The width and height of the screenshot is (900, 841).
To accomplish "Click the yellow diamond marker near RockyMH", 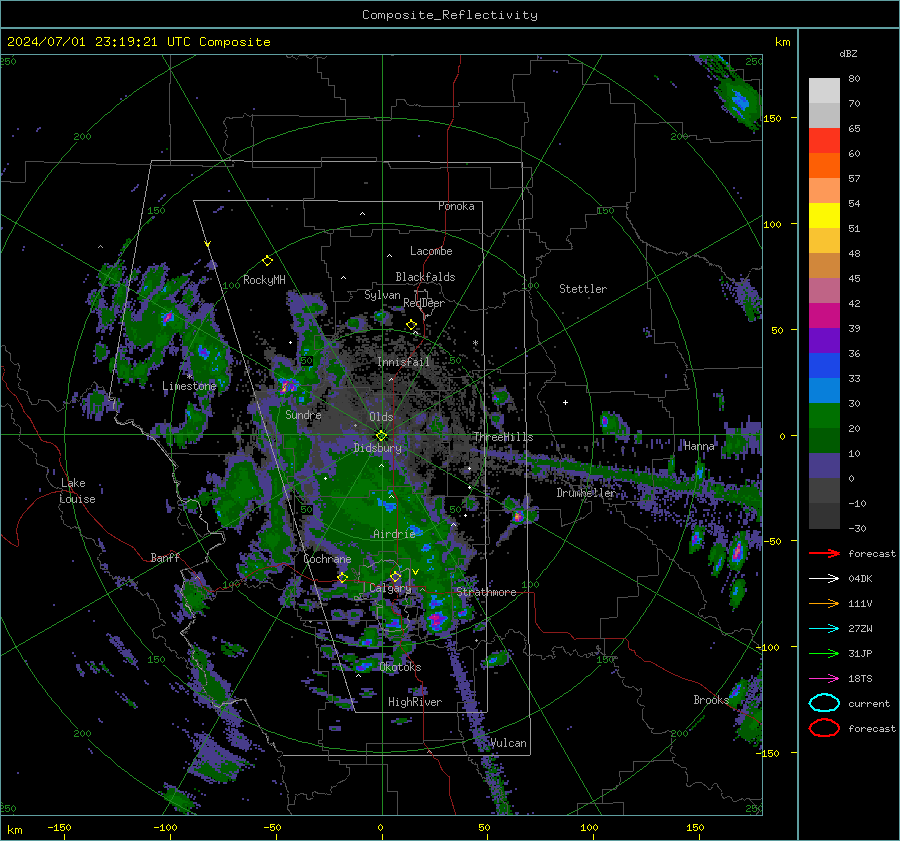I will pyautogui.click(x=267, y=261).
